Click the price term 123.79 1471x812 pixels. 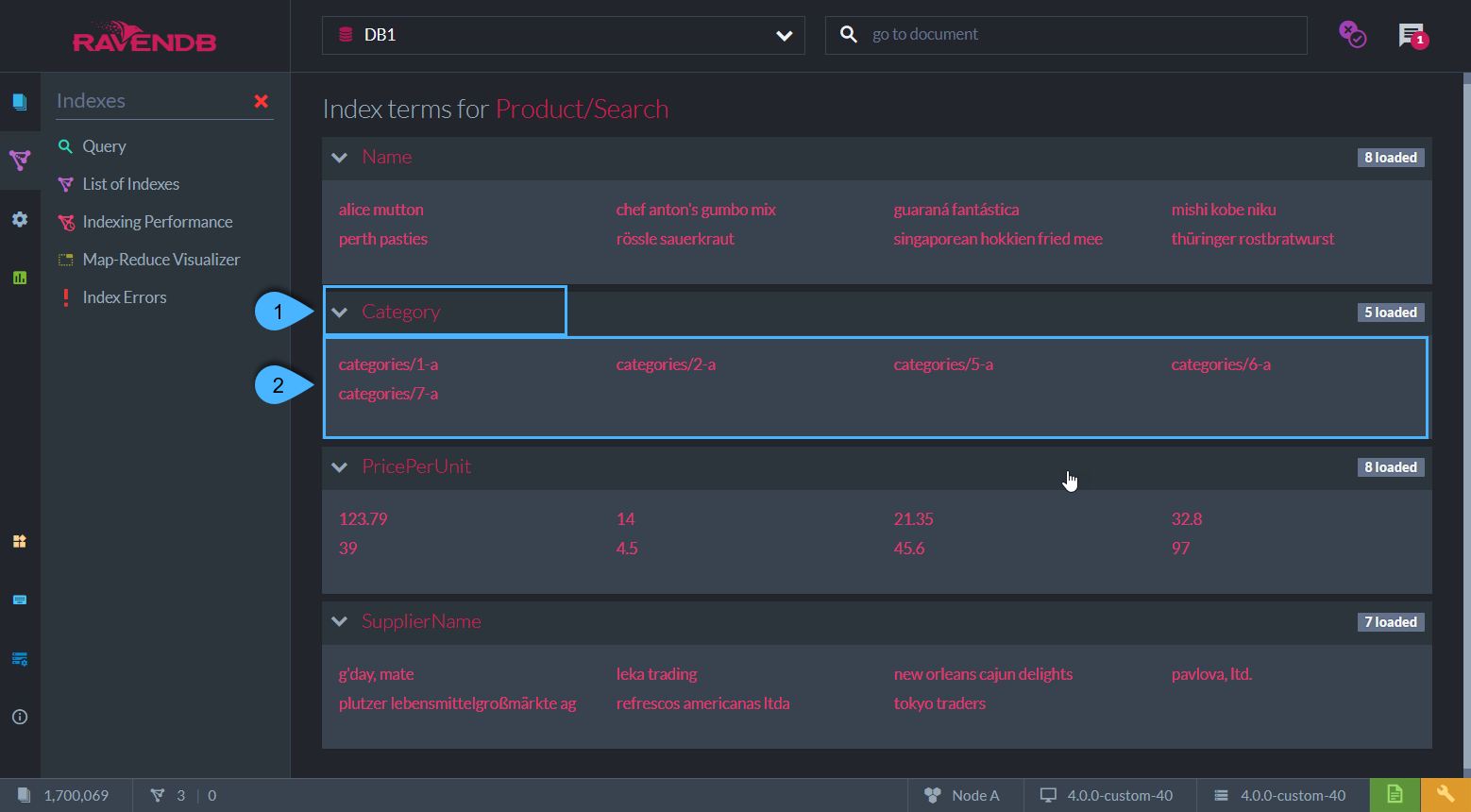pyautogui.click(x=364, y=519)
